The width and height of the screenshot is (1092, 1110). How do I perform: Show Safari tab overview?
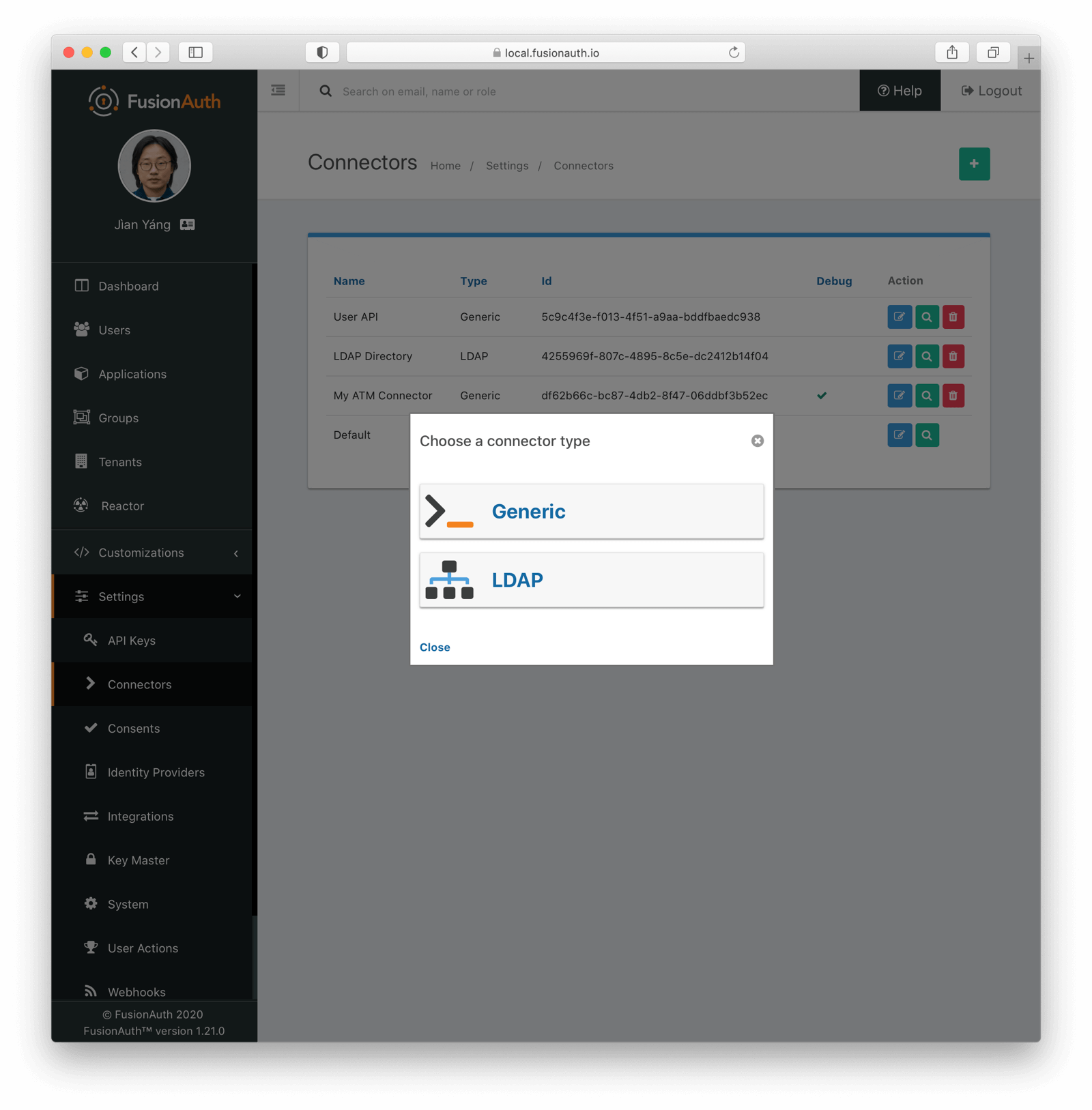(993, 53)
